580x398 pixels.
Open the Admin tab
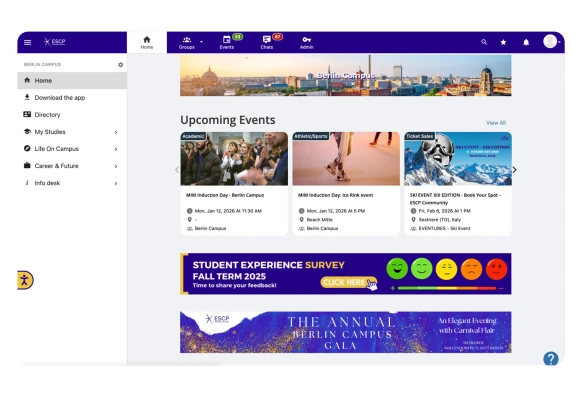click(307, 43)
